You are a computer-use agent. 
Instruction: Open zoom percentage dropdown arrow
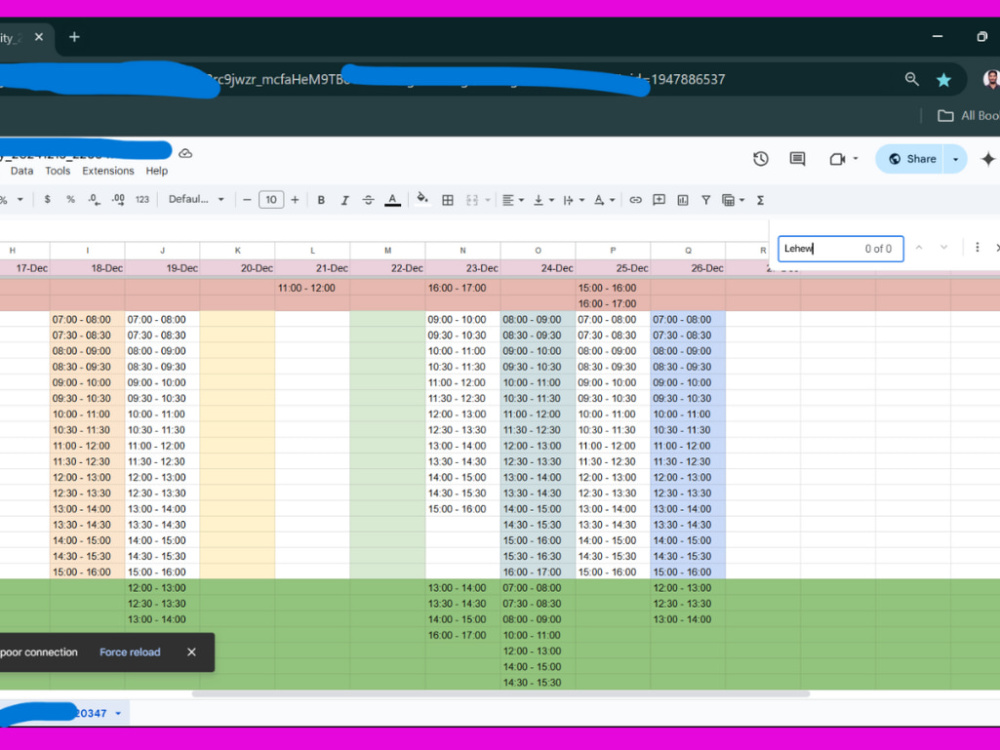20,200
